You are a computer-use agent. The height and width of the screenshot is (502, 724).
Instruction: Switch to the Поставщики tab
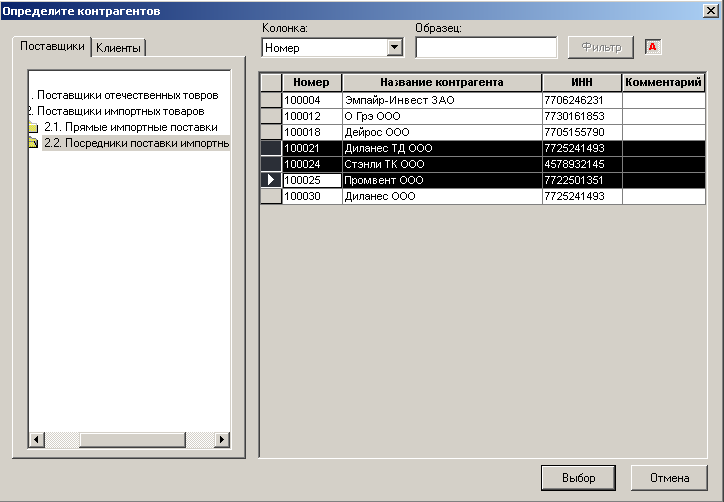(x=52, y=46)
